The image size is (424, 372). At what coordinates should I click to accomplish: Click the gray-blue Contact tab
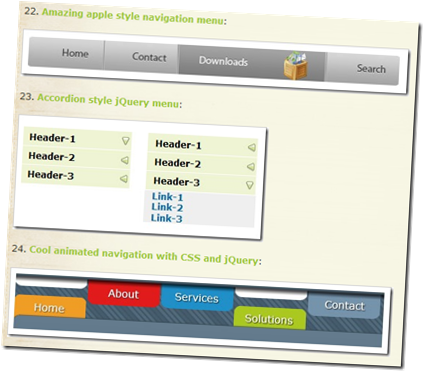[x=344, y=305]
